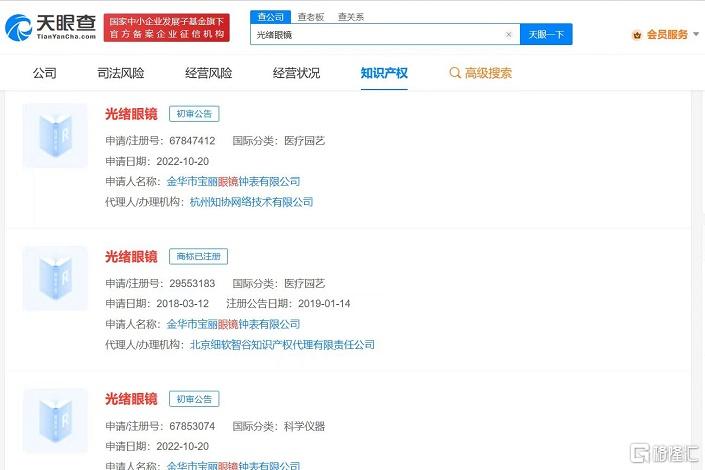Select the 查关系 search tab
Image resolution: width=705 pixels, height=470 pixels.
pyautogui.click(x=351, y=17)
